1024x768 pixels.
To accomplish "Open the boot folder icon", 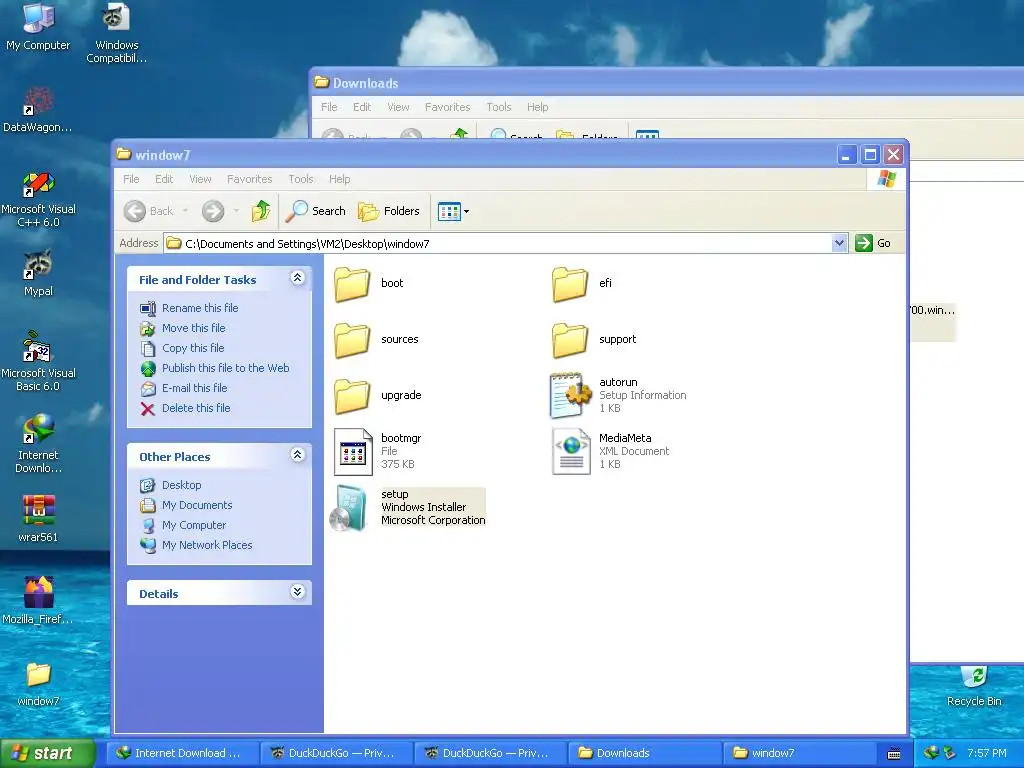I will pyautogui.click(x=352, y=283).
